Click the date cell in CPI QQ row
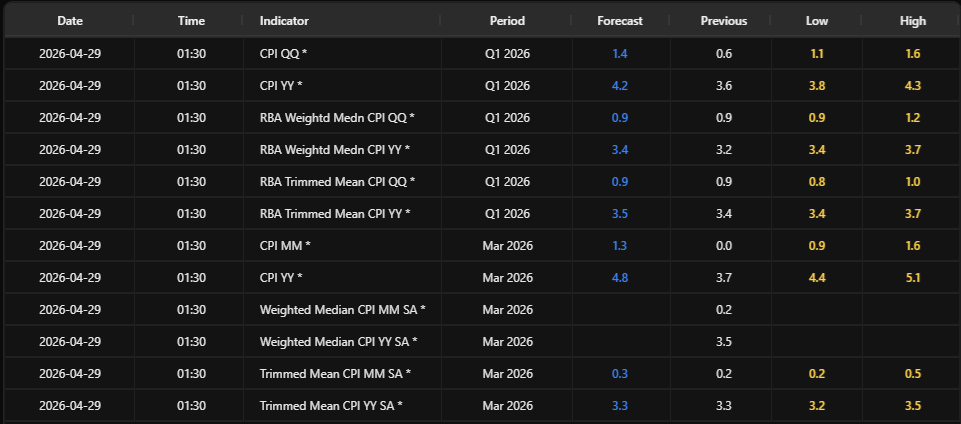The image size is (961, 424). point(70,54)
